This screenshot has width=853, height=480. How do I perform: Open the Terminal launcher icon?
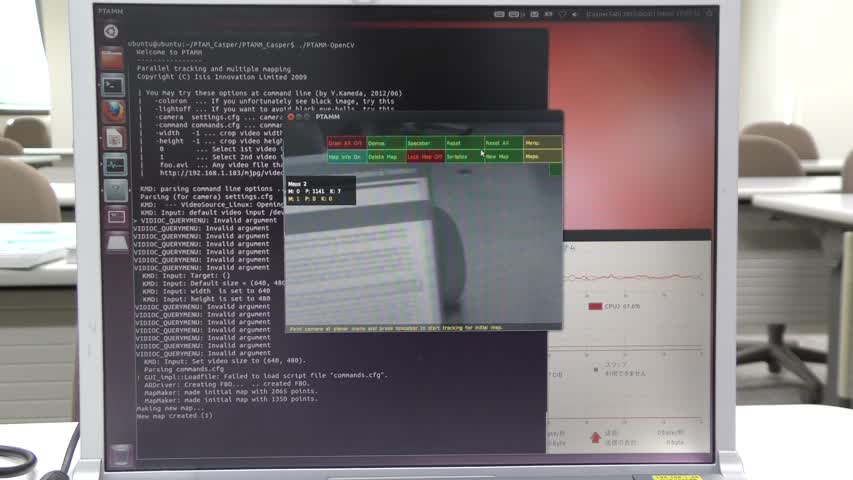[x=113, y=85]
